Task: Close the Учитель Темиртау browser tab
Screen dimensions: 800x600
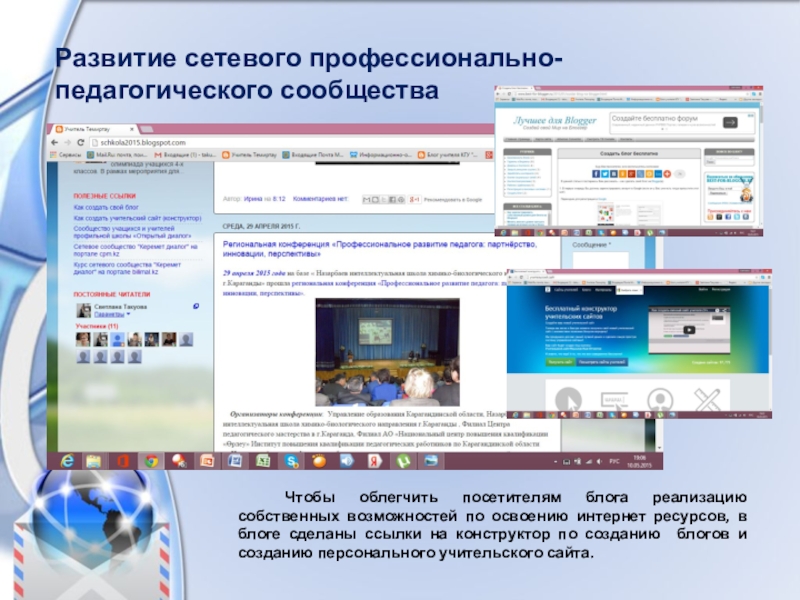Action: (x=132, y=129)
